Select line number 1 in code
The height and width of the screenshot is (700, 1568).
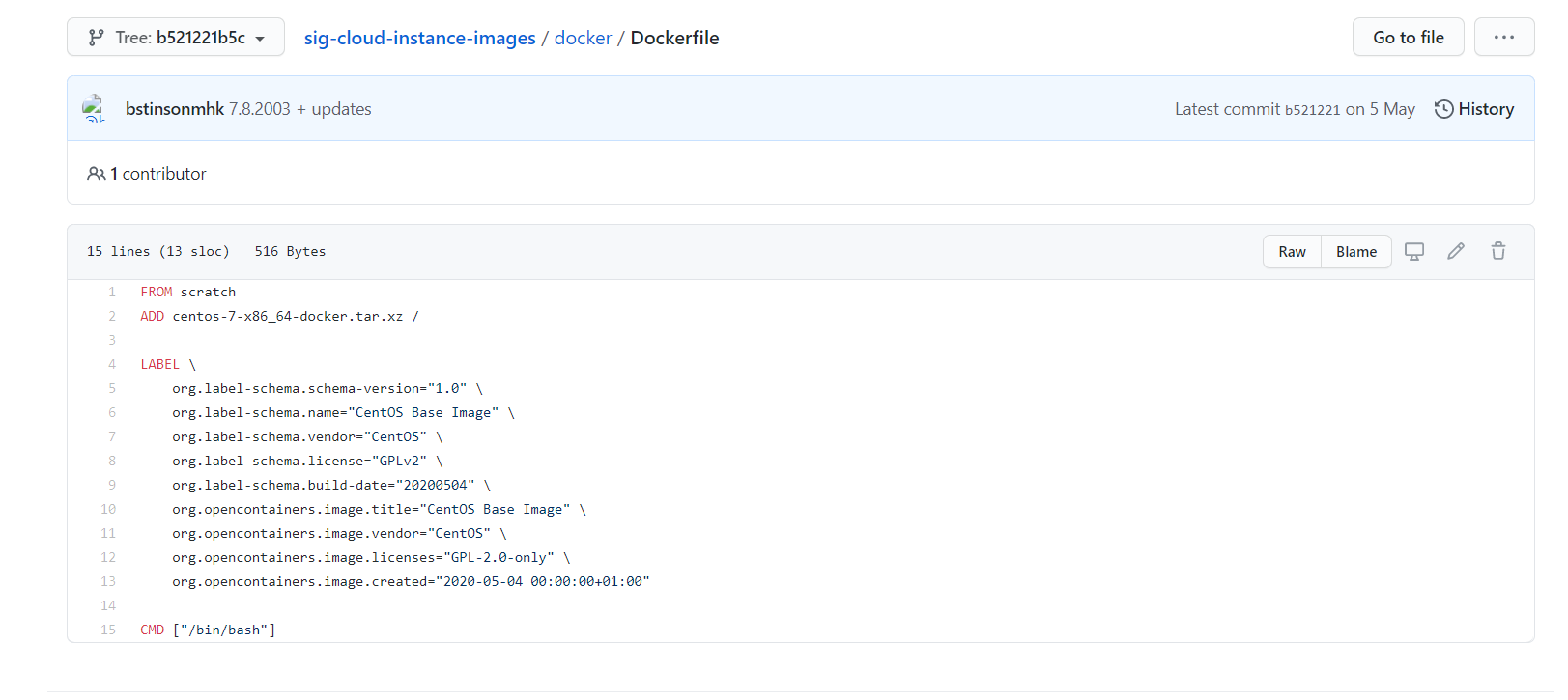click(112, 292)
